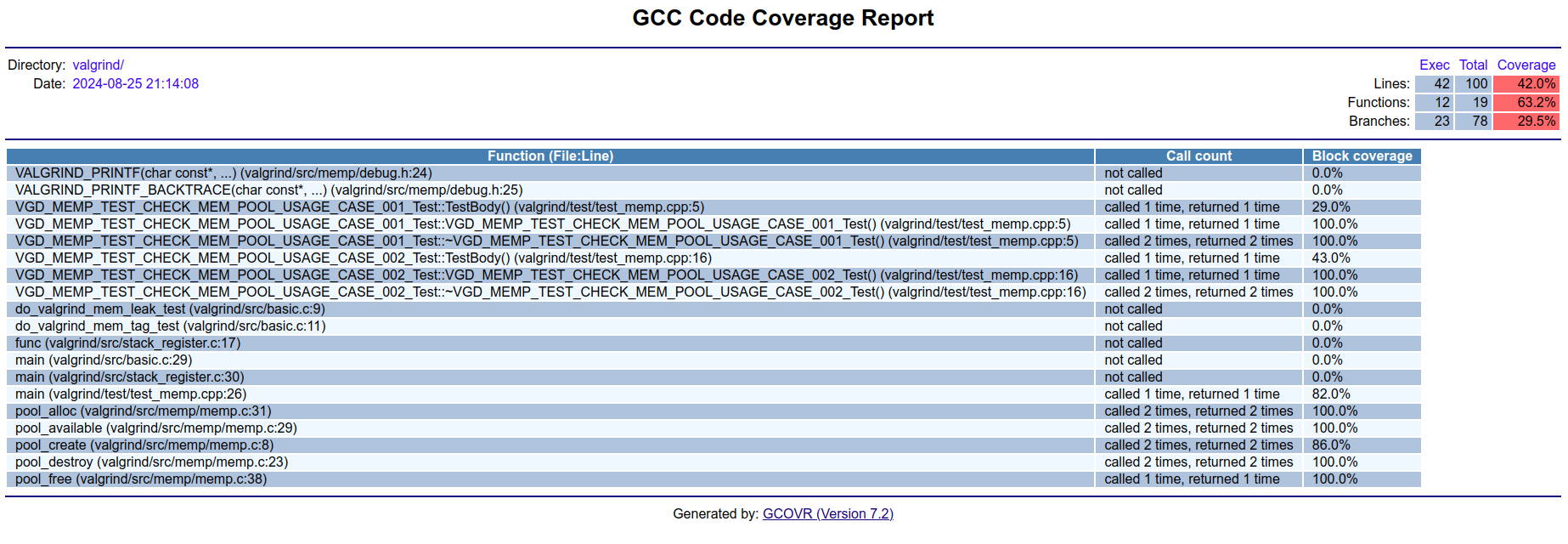Click main in test_memp.cpp:26 row
This screenshot has height=544, width=1568.
click(x=130, y=394)
